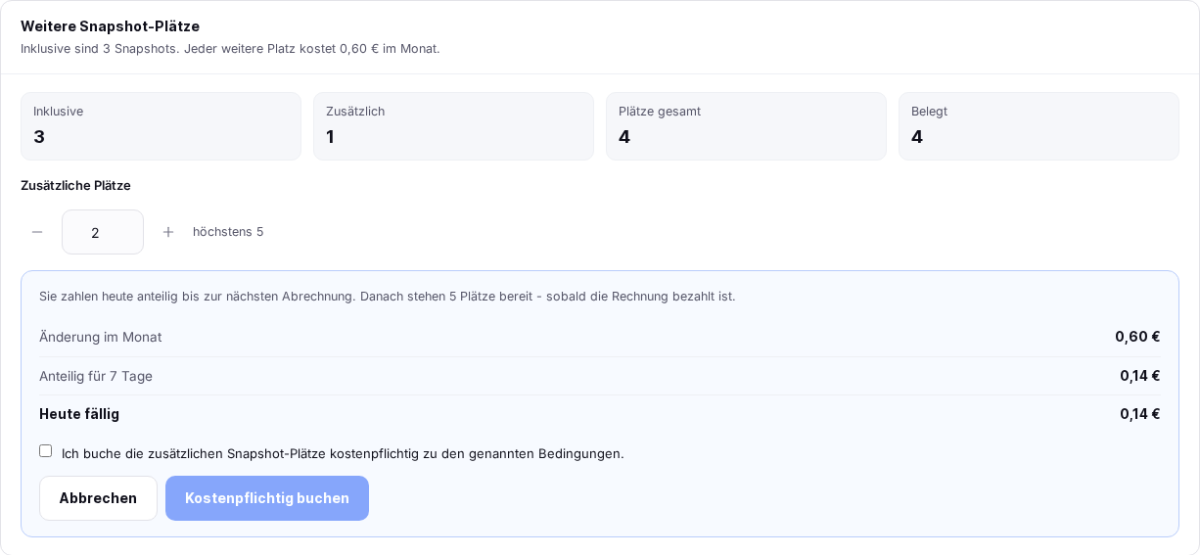Click the 'Zusätzliche Plätze' field label
The image size is (1200, 556).
click(76, 185)
